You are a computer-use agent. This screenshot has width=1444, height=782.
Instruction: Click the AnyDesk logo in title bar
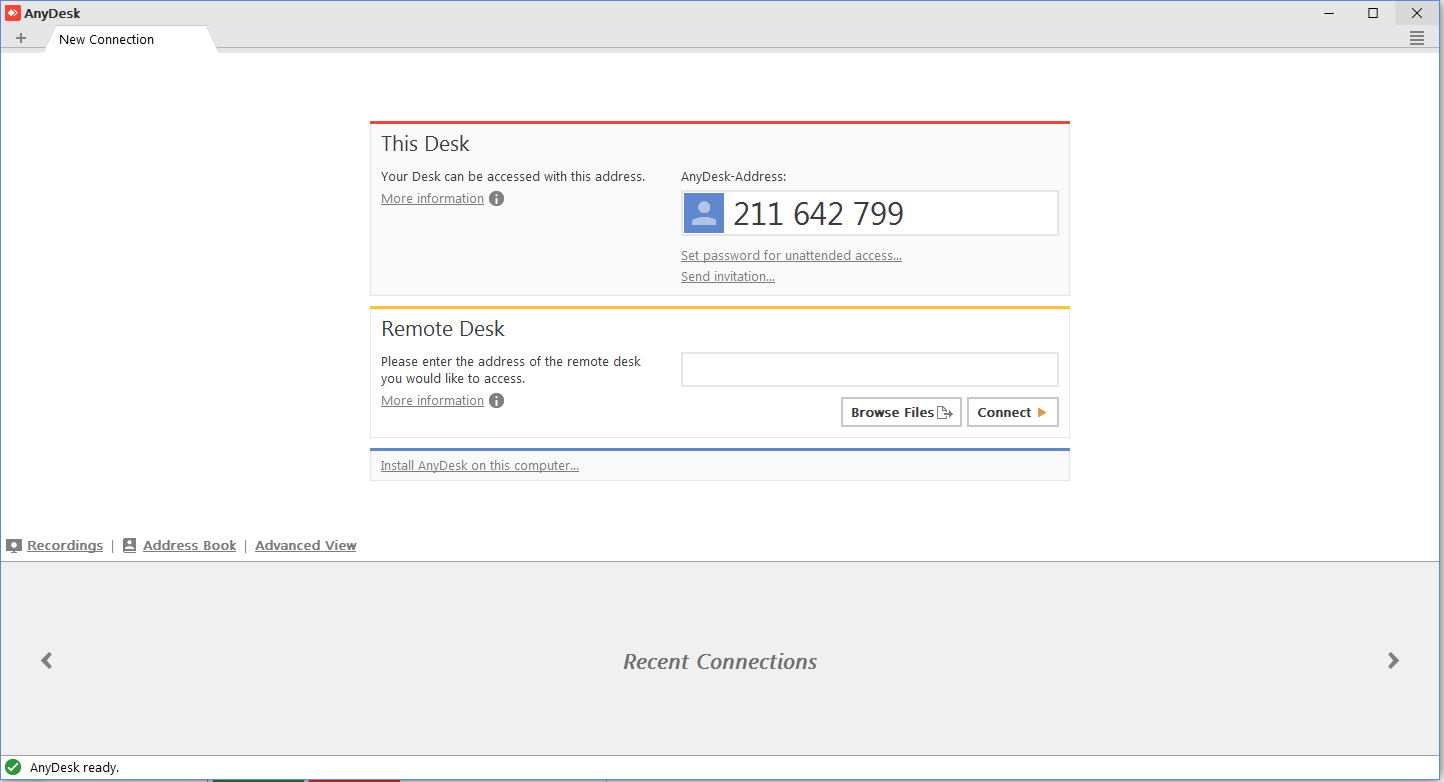coord(13,13)
